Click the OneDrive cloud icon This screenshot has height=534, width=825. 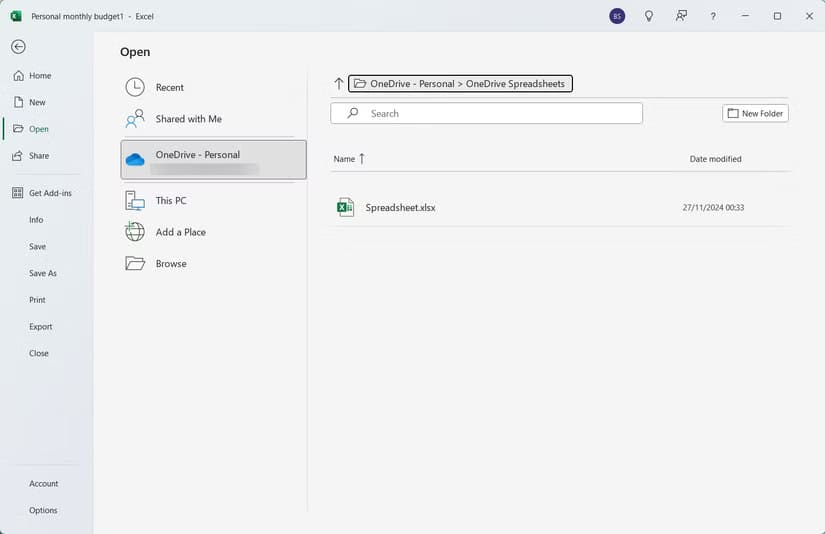pyautogui.click(x=135, y=159)
